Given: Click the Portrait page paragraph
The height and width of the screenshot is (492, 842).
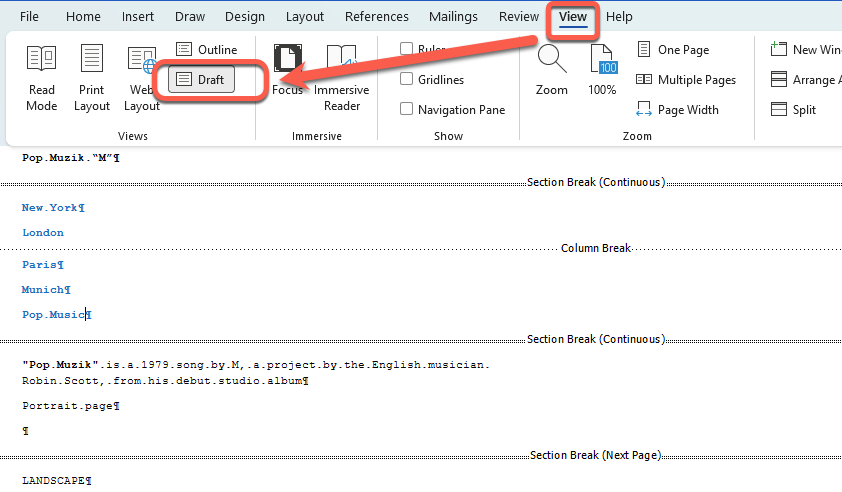Looking at the screenshot, I should click(70, 406).
